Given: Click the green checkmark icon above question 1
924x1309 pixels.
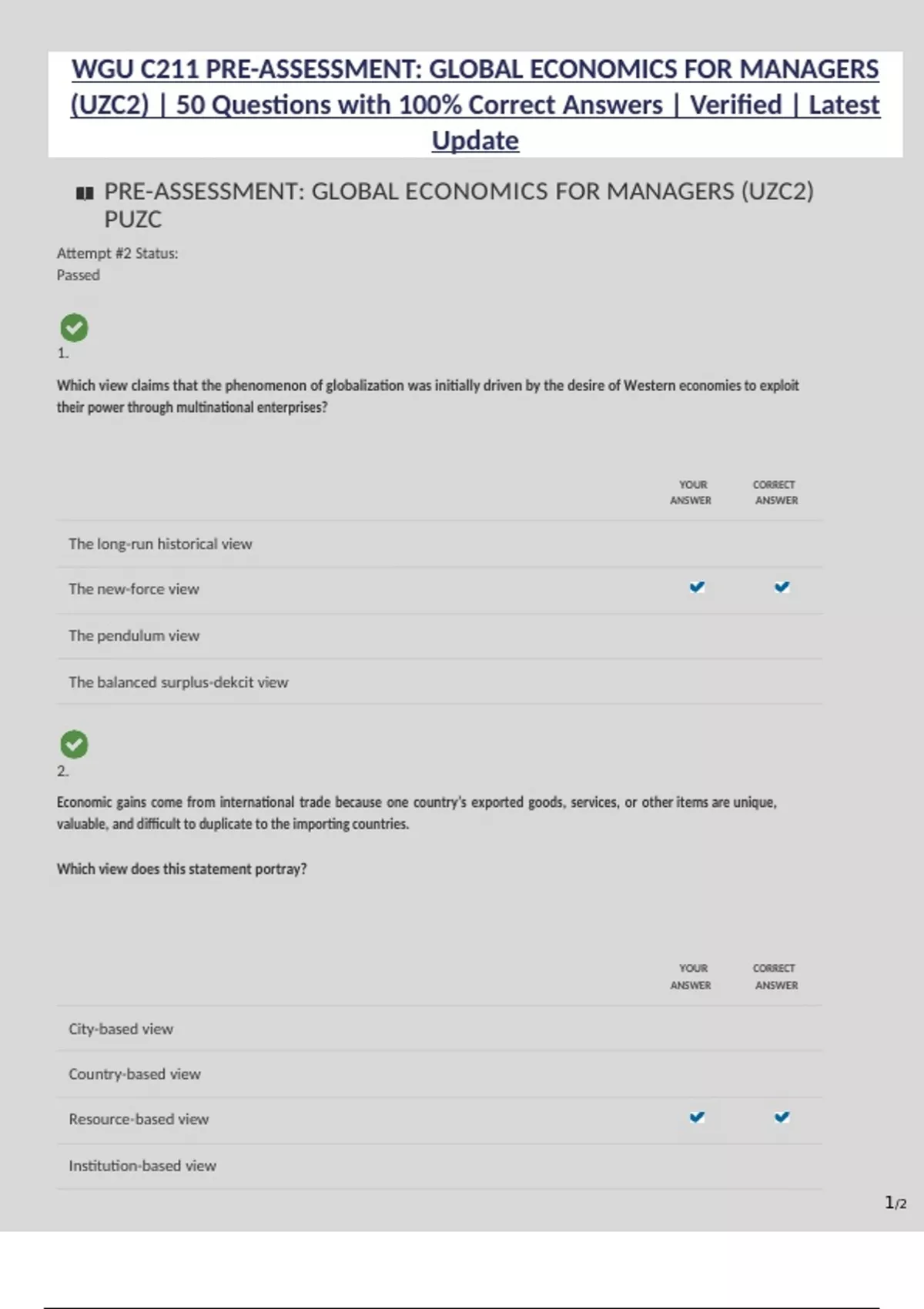Looking at the screenshot, I should [74, 328].
